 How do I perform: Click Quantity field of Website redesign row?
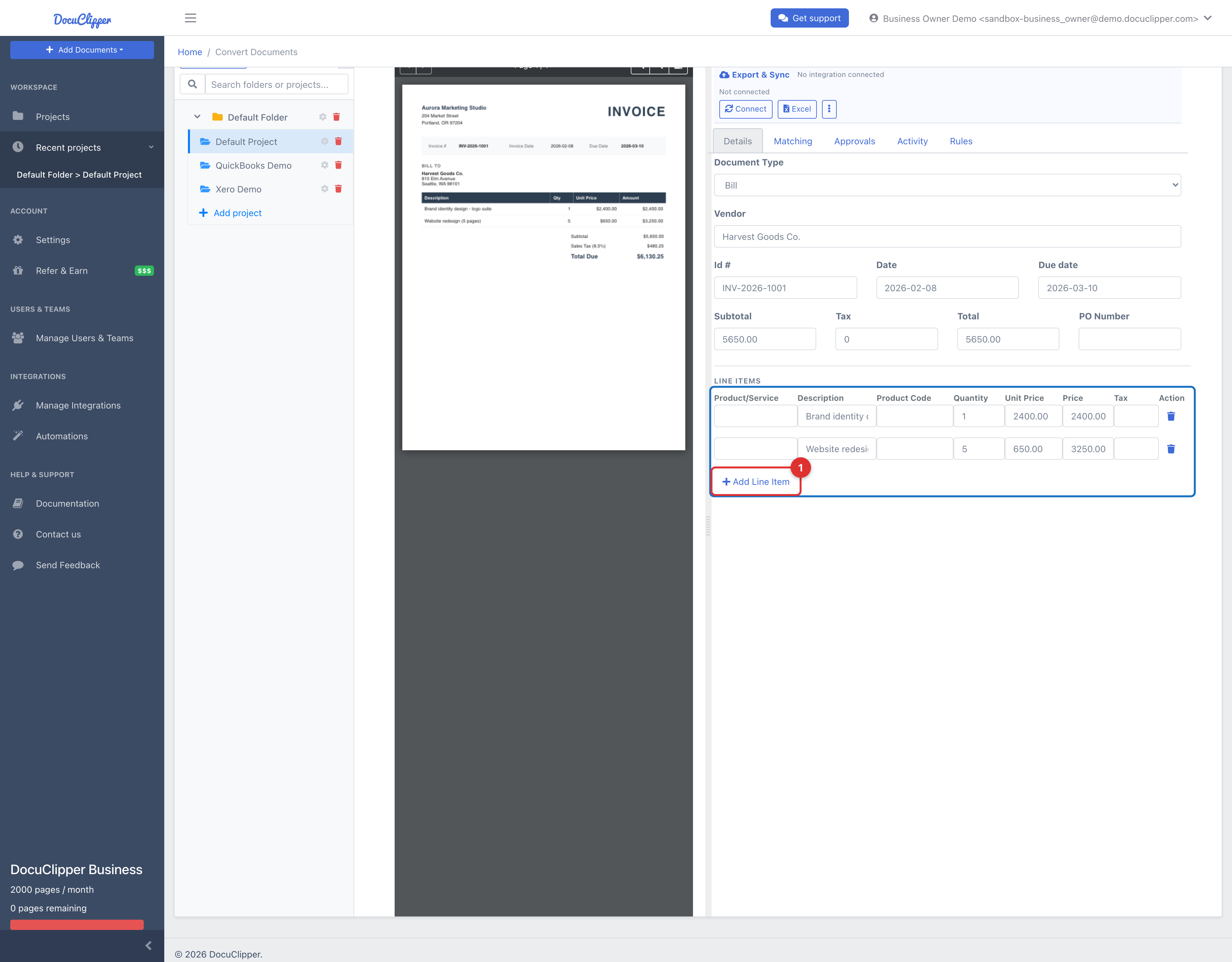978,449
